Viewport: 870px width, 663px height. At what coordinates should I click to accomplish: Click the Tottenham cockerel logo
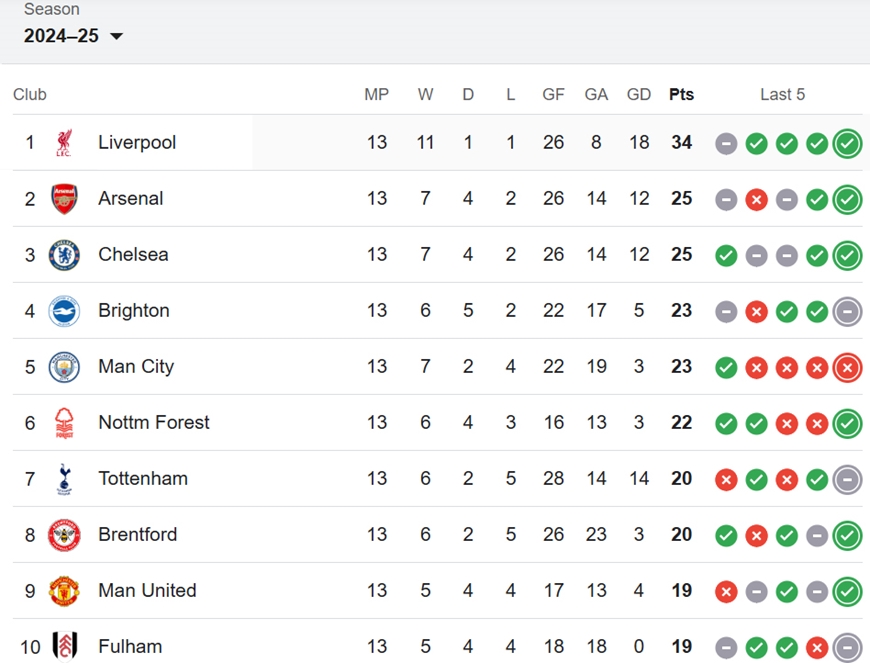tap(64, 479)
